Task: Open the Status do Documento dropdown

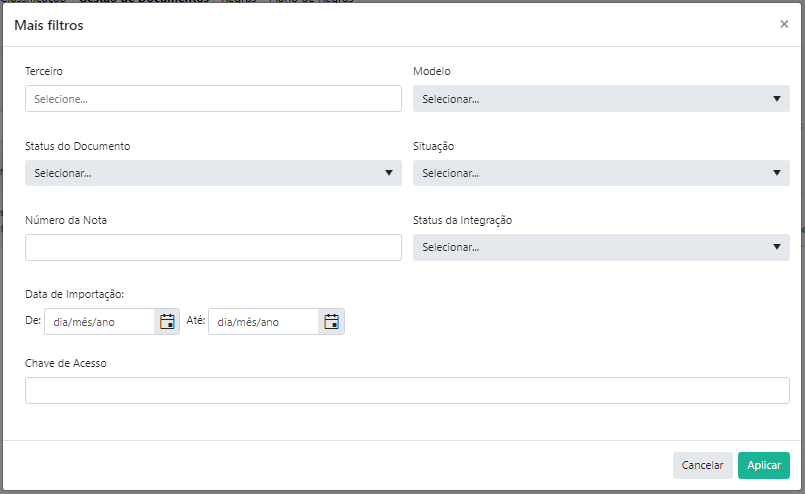Action: [213, 173]
